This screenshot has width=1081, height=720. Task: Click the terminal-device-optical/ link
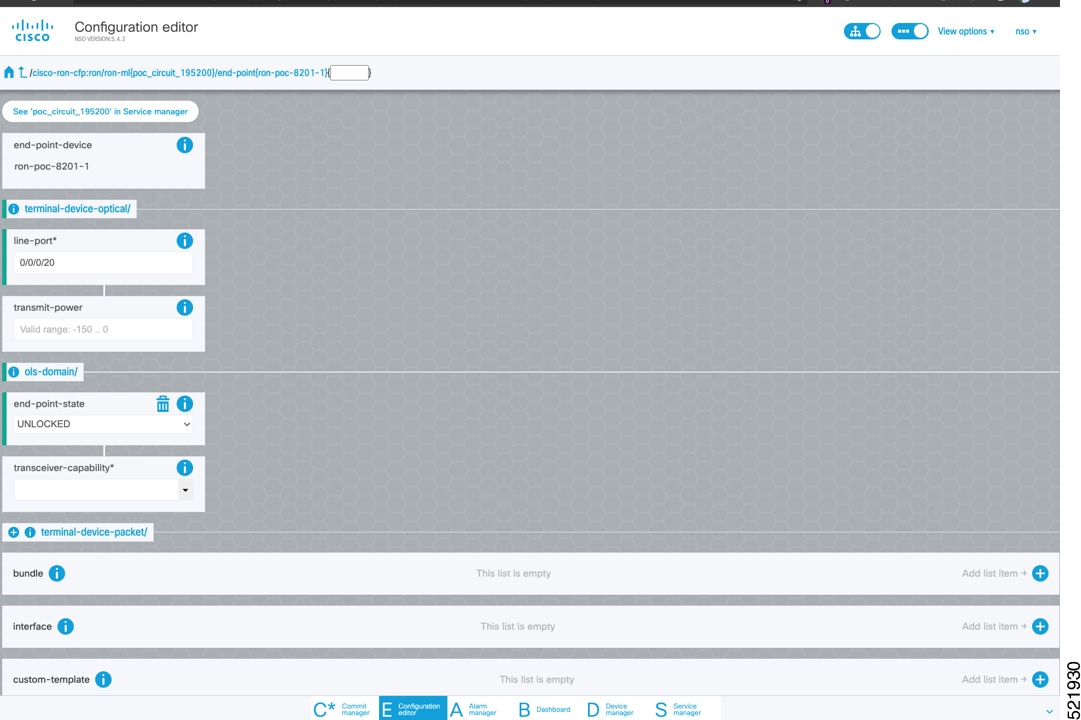(x=77, y=209)
